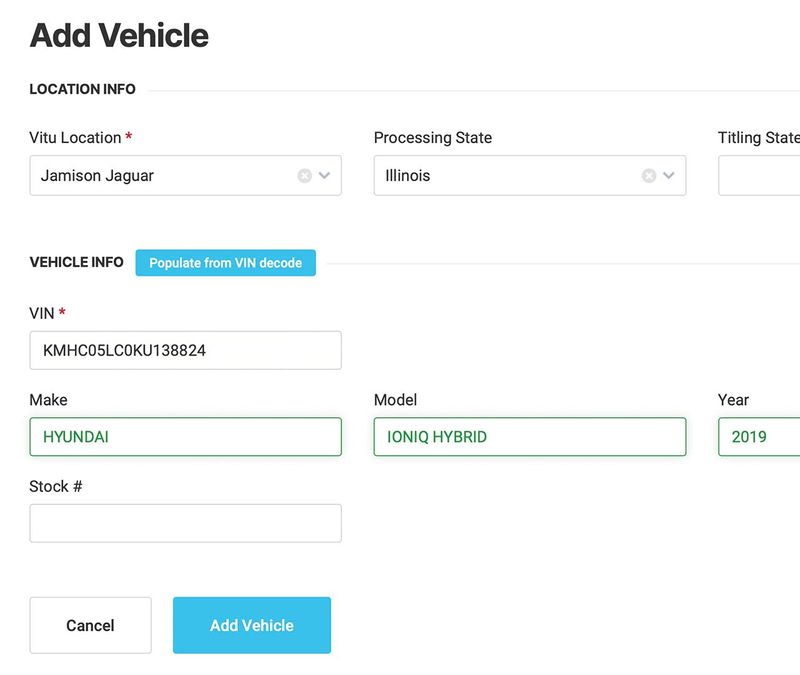
Task: Select the Model field IONIQ HYBRID
Action: [x=530, y=437]
